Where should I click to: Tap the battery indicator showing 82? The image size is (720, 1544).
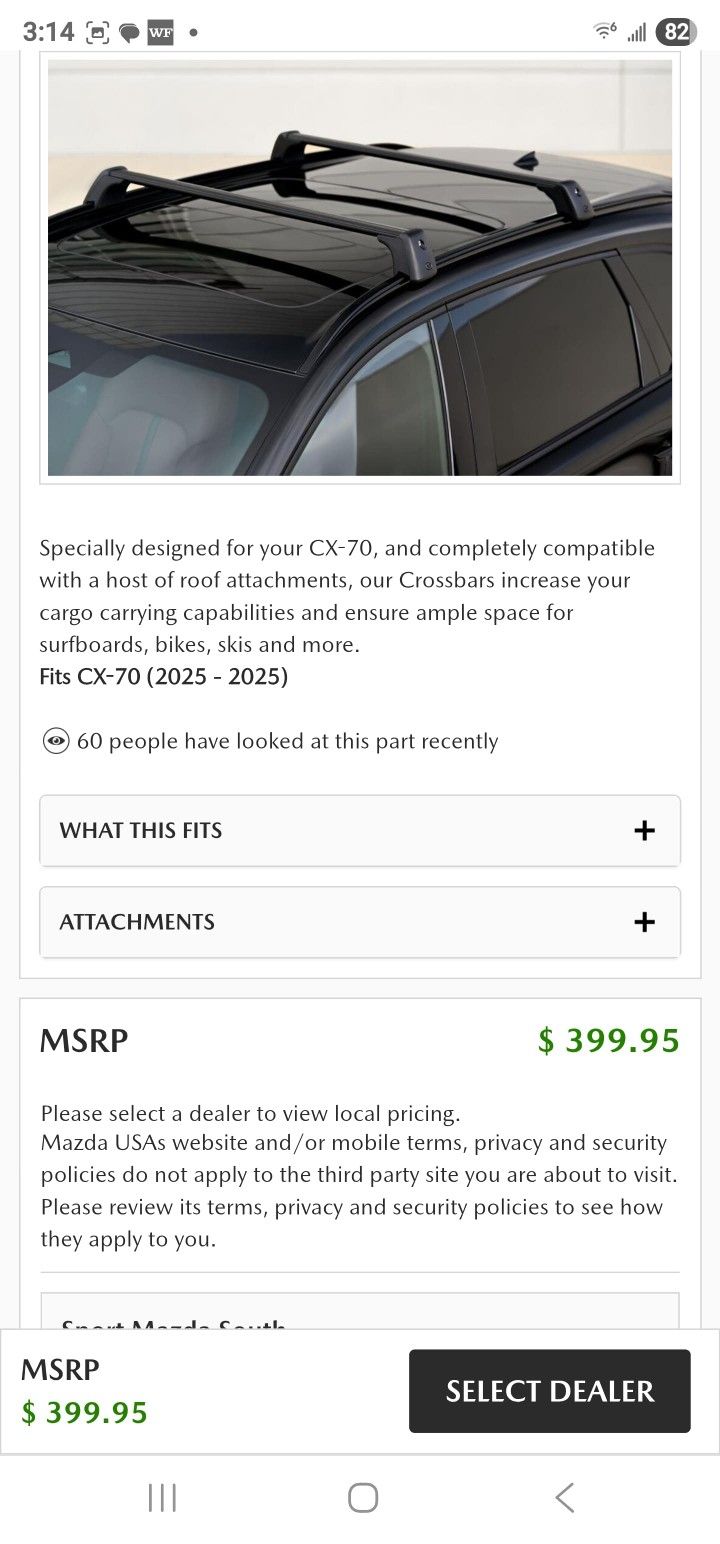(x=676, y=32)
